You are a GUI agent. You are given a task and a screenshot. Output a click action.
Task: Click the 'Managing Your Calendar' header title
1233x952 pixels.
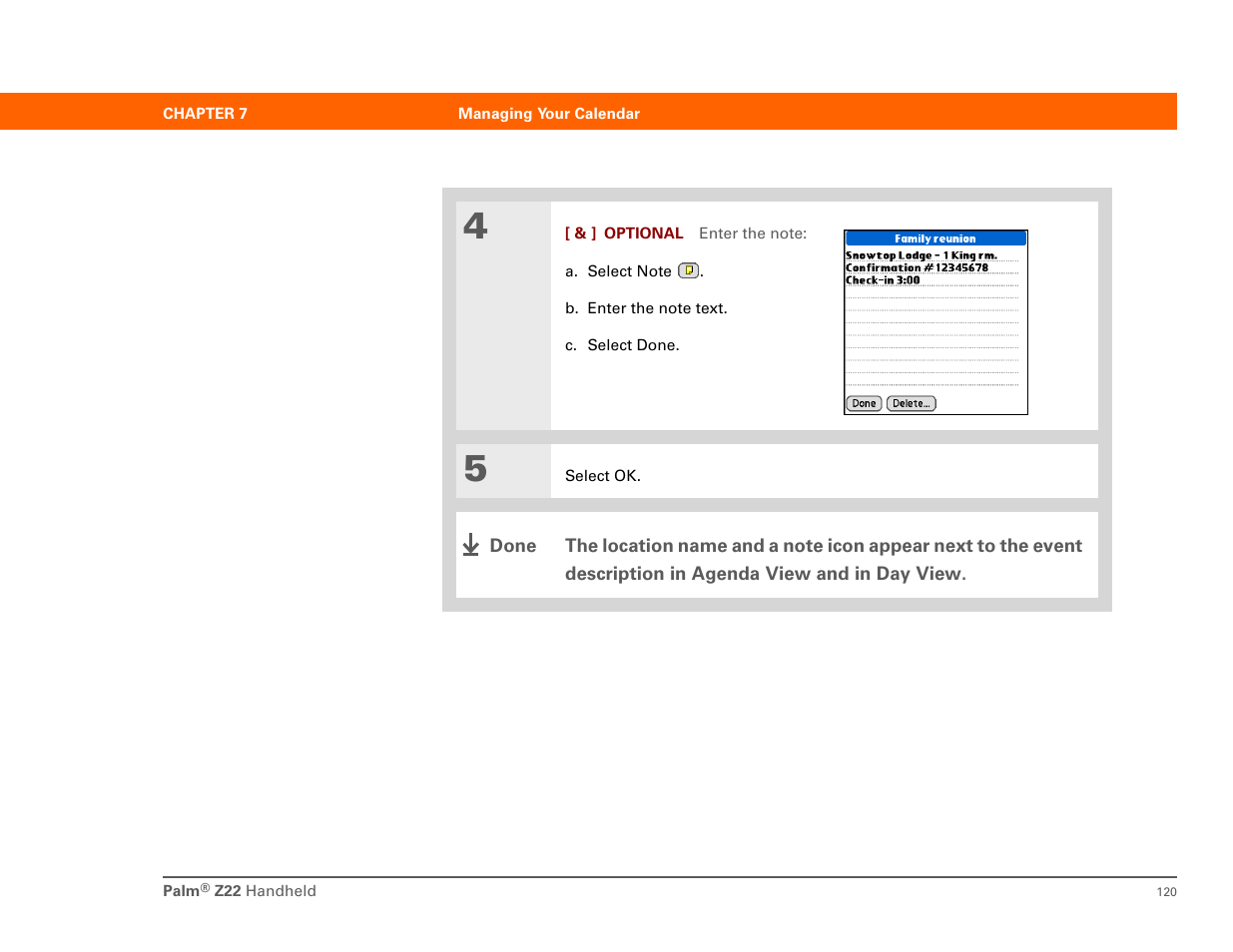pos(549,114)
